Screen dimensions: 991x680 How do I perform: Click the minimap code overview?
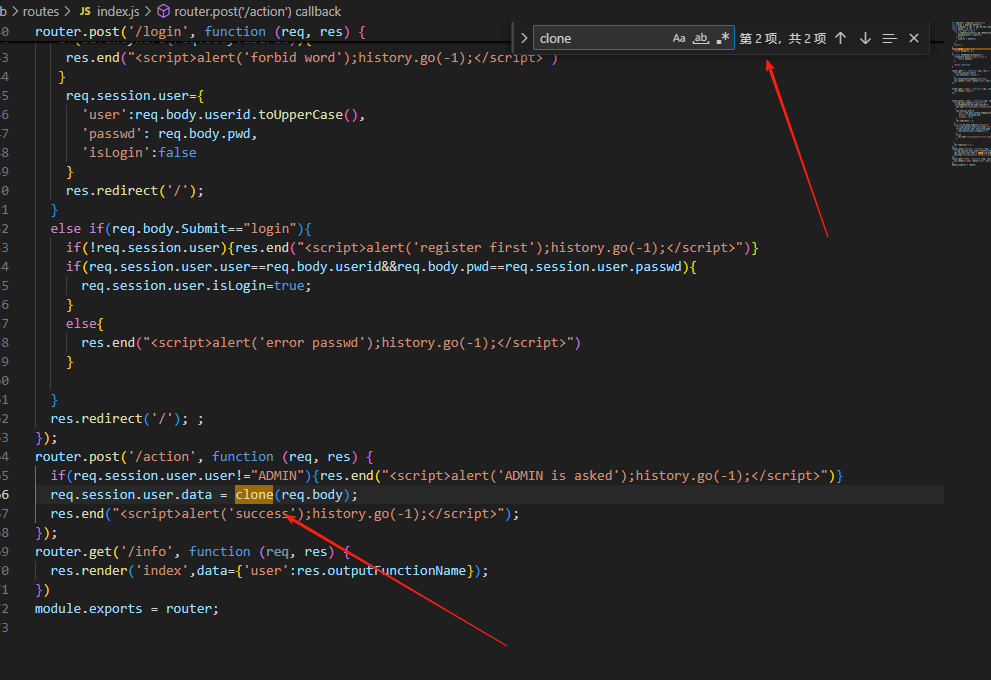pyautogui.click(x=970, y=94)
